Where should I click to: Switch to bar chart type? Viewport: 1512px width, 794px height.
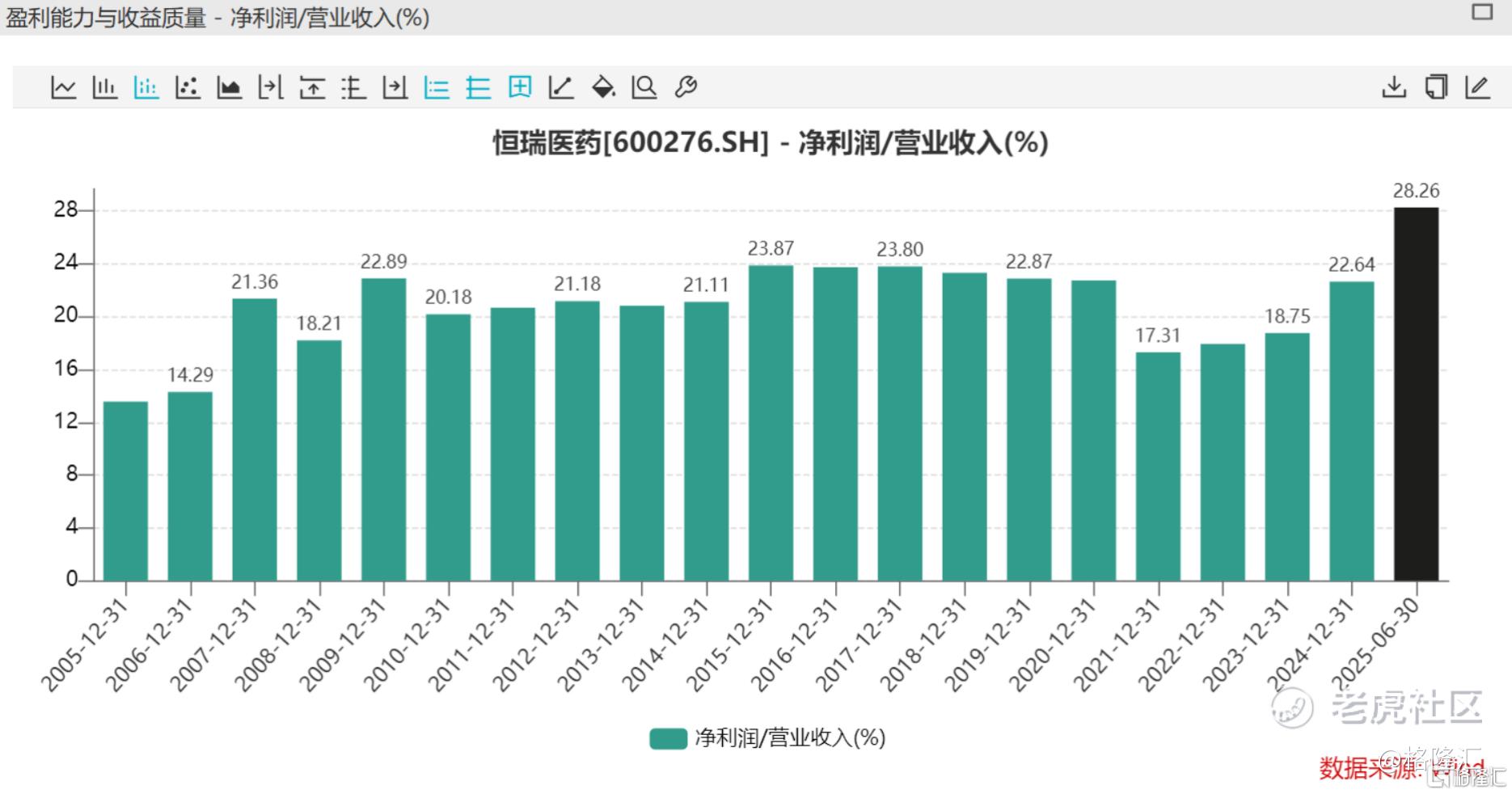point(104,87)
